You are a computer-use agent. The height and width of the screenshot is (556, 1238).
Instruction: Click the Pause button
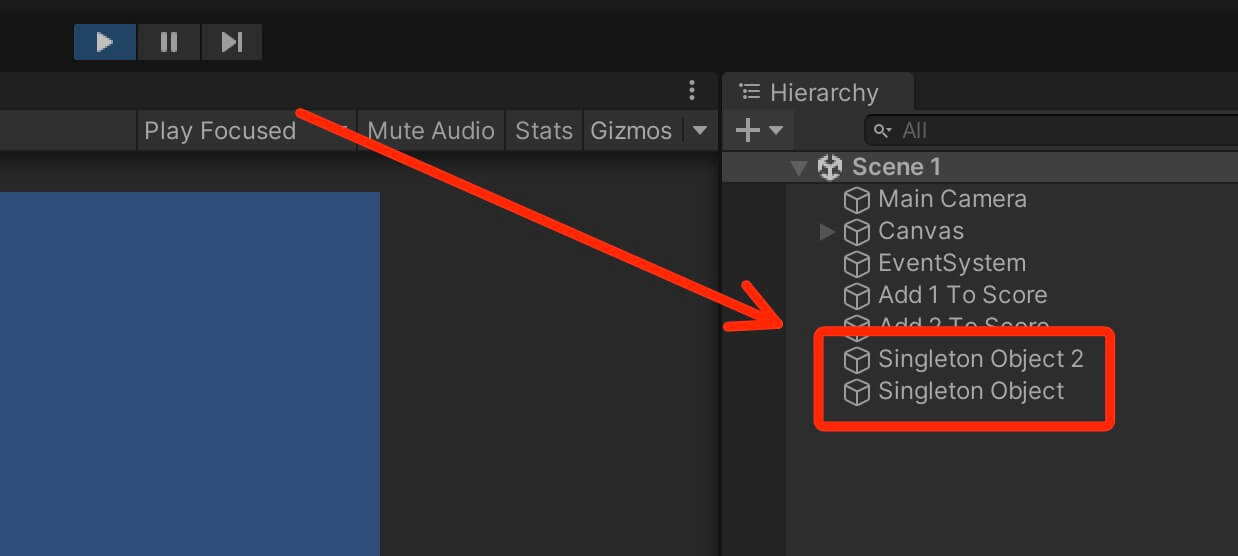click(x=168, y=42)
